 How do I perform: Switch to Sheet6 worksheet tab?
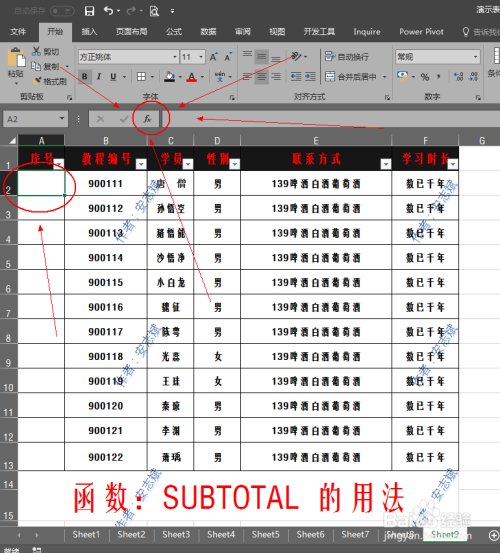[311, 535]
